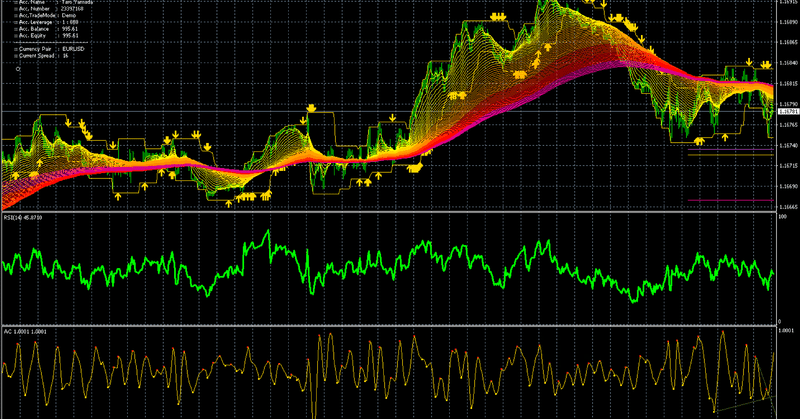The width and height of the screenshot is (800, 419).
Task: Click the Current Spread 16 label
Action: [x=42, y=56]
